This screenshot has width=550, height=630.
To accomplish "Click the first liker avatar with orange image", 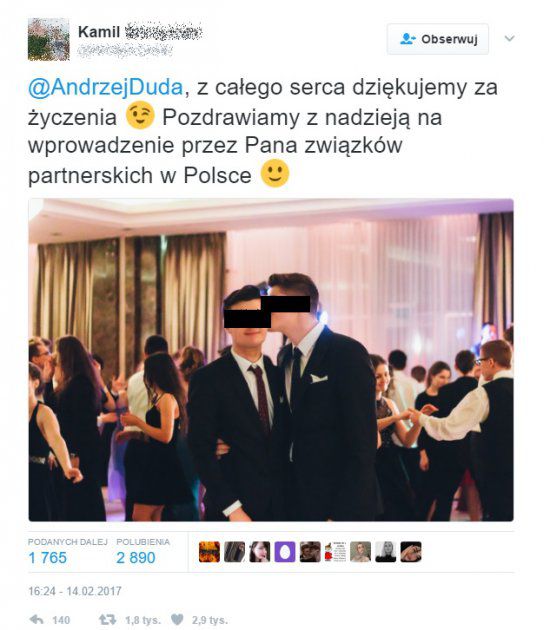I will point(209,552).
